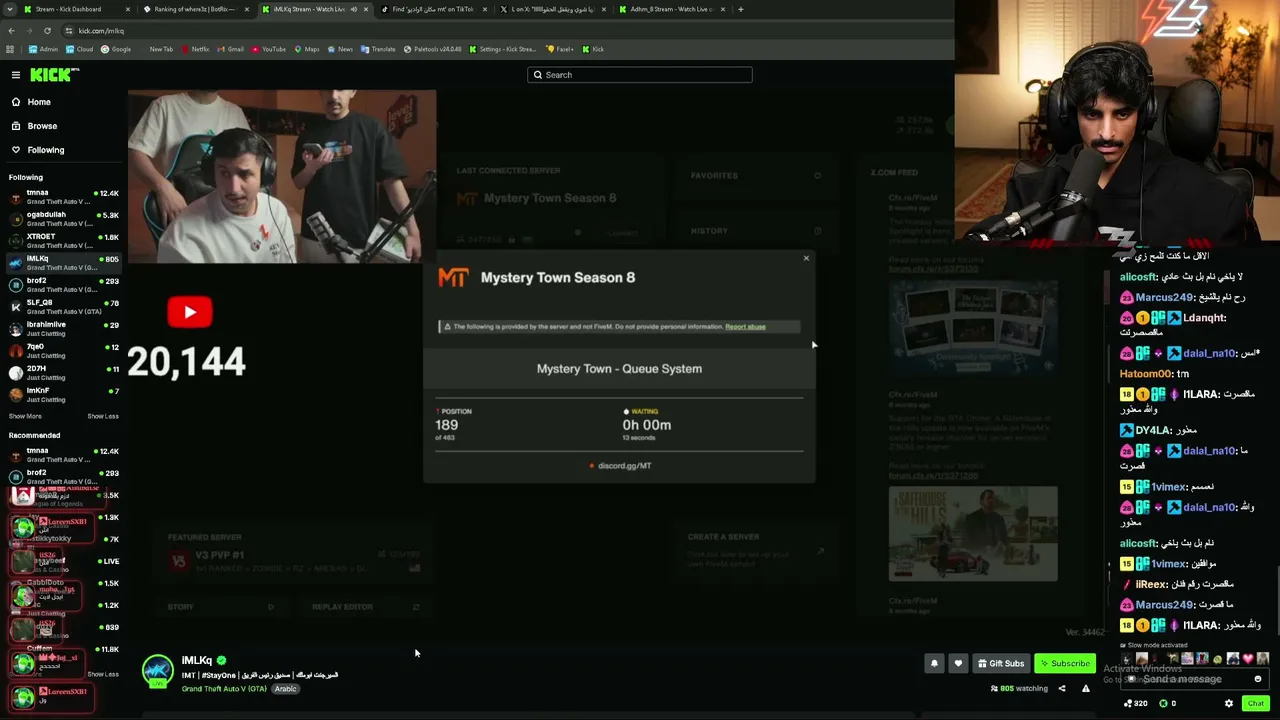This screenshot has height=720, width=1280.
Task: Open tmnaa channel in Recommended list
Action: [64, 455]
